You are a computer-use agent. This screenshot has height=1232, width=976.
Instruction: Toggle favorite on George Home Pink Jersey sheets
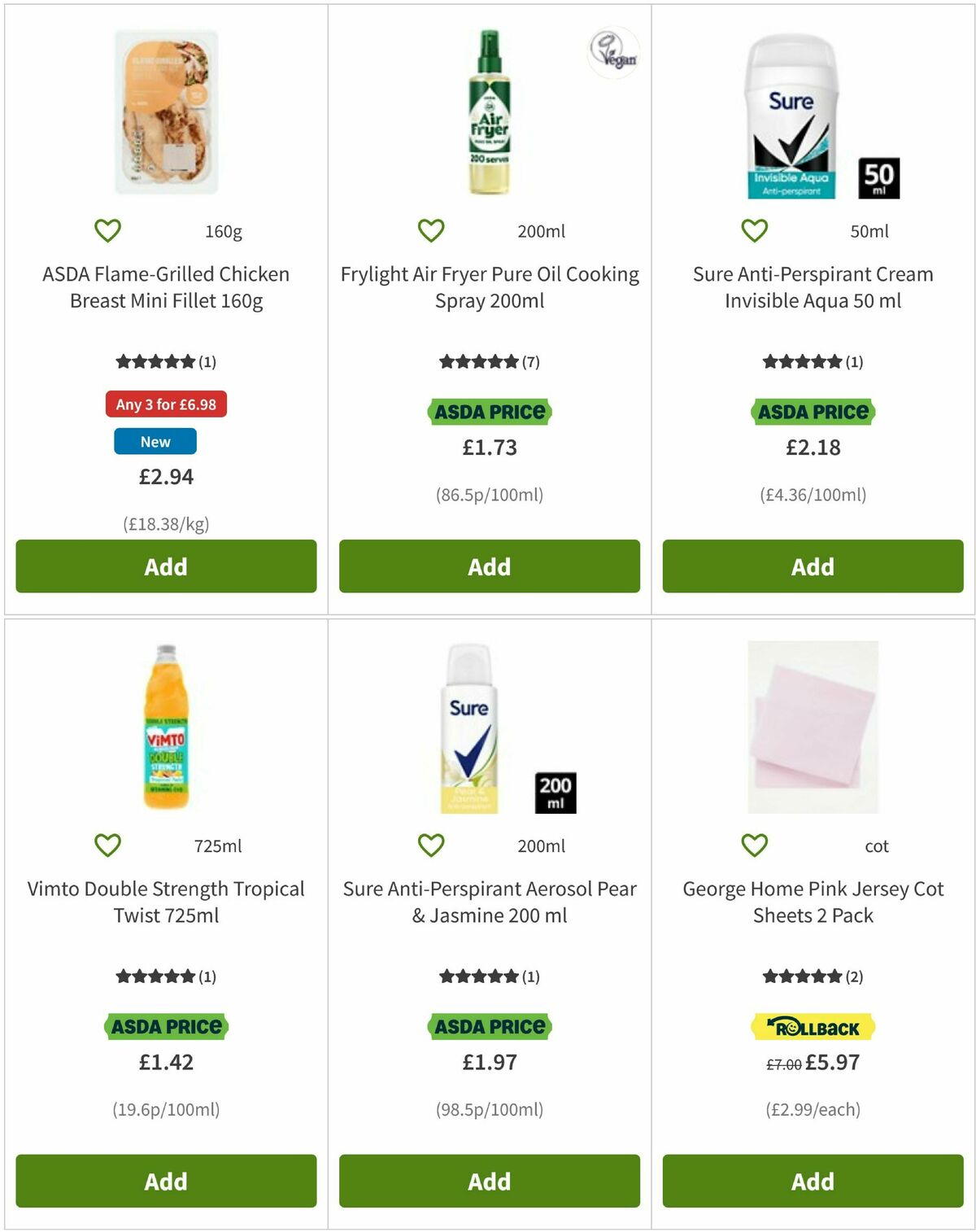click(753, 845)
